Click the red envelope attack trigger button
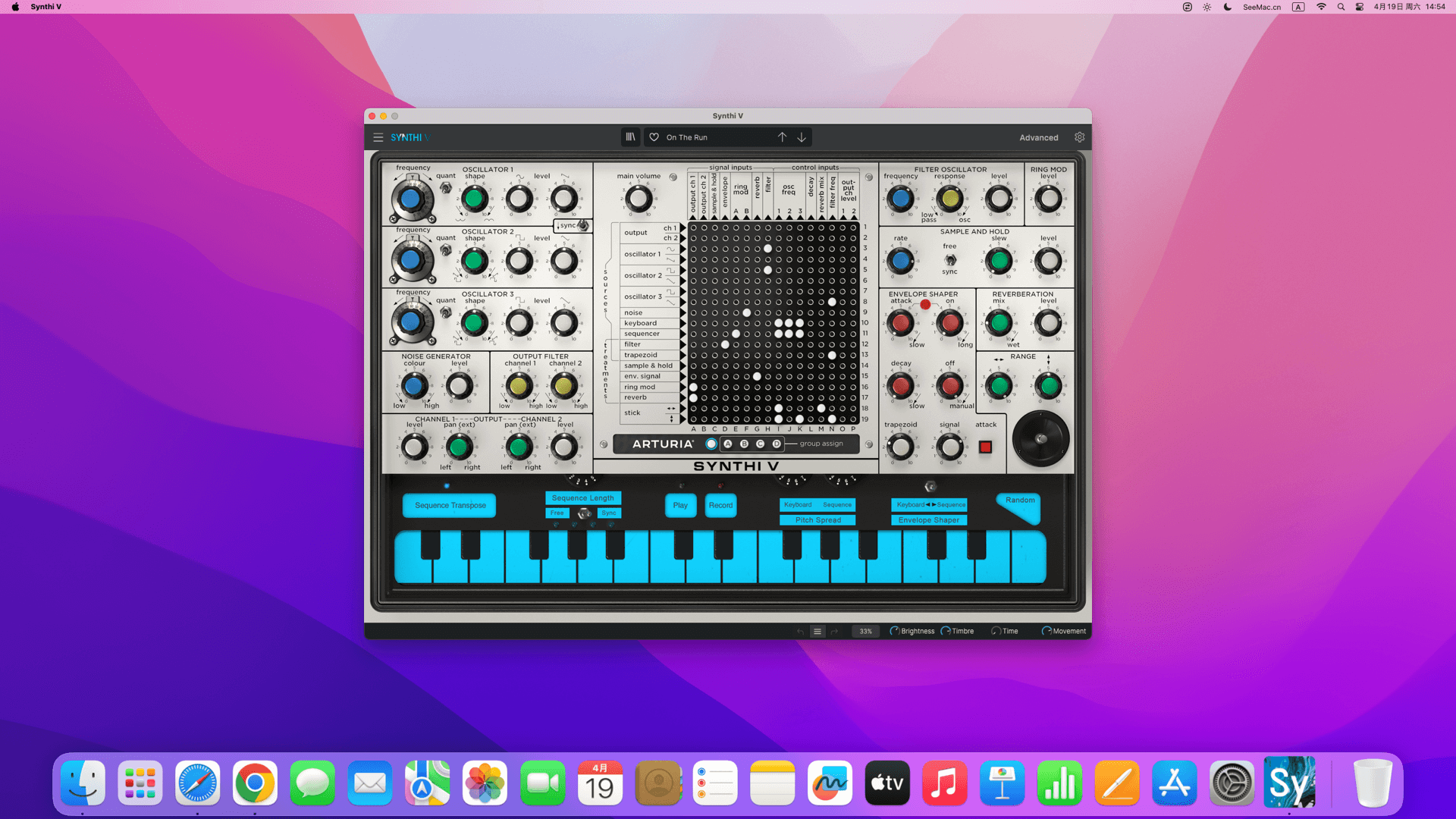Screen dimensions: 1456x819 (x=985, y=447)
